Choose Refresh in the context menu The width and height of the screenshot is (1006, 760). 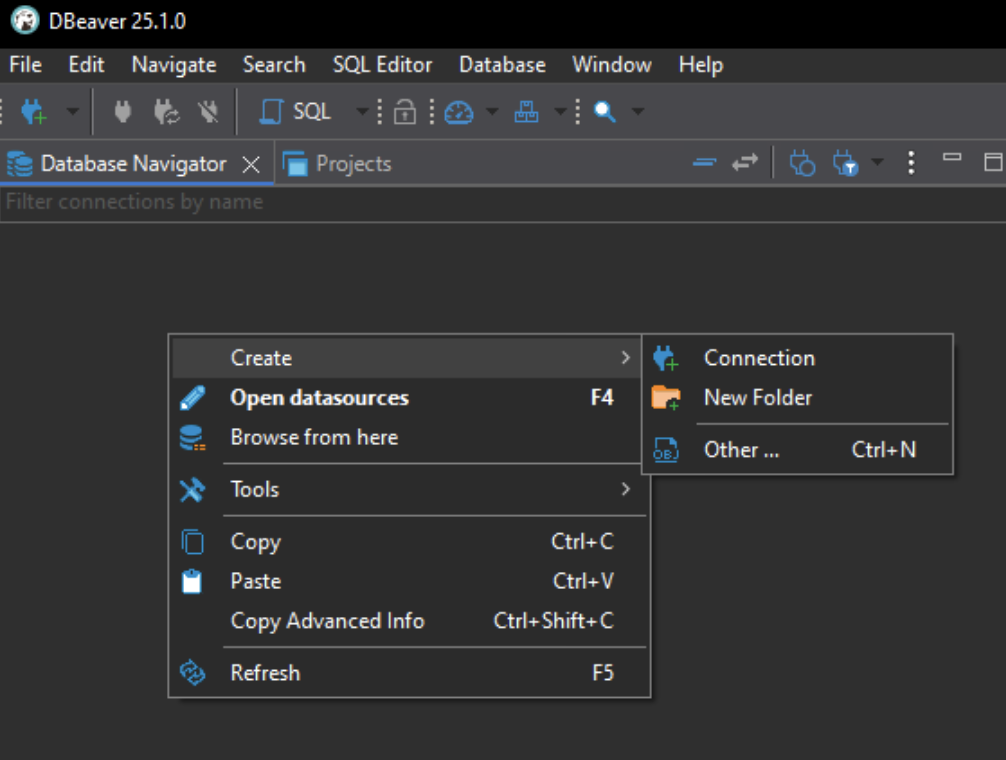click(407, 673)
